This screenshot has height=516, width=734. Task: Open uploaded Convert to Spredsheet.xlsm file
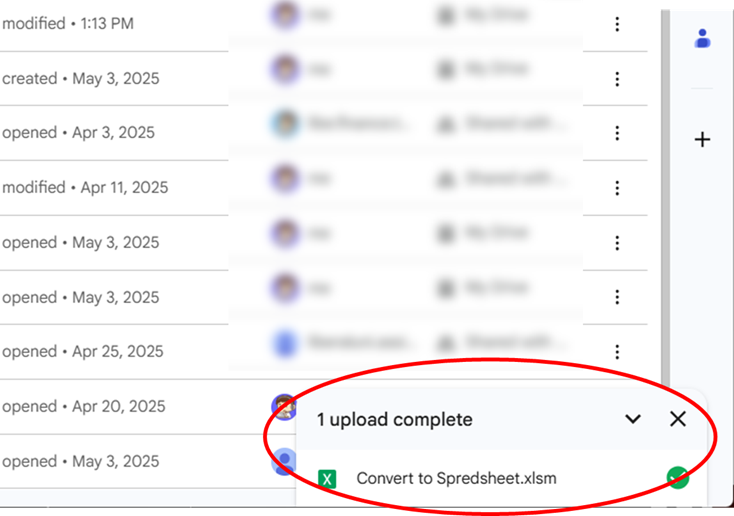click(x=456, y=478)
